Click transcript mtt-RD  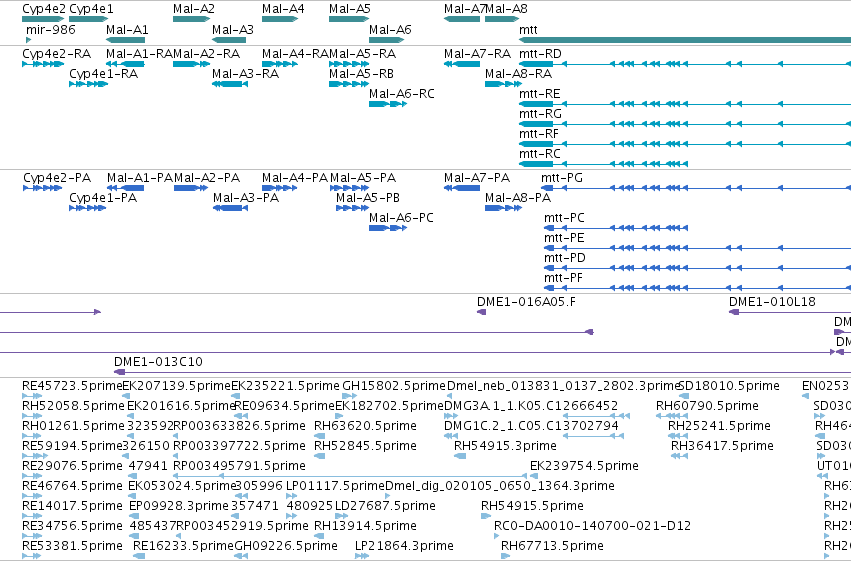click(685, 64)
